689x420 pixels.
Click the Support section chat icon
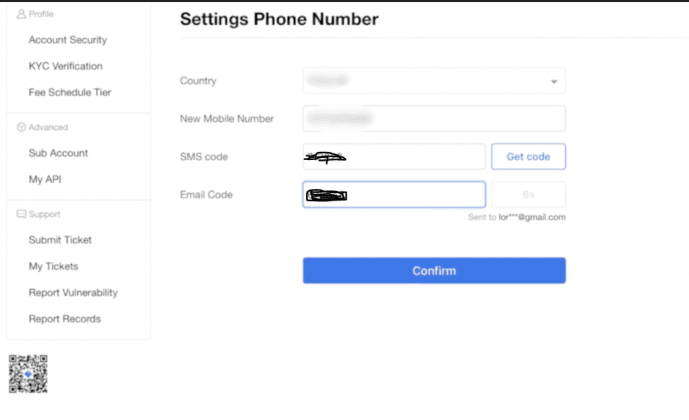[x=21, y=214]
